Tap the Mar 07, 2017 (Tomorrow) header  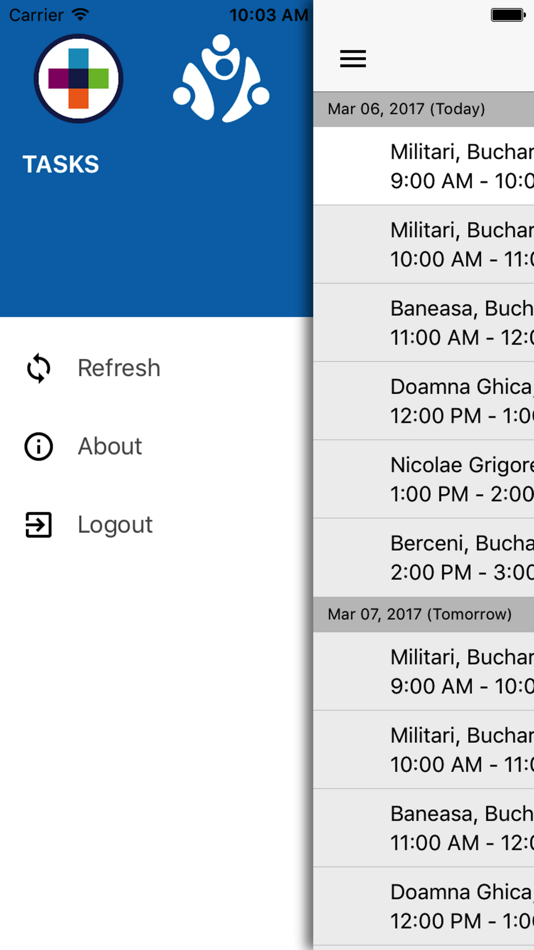coord(424,614)
